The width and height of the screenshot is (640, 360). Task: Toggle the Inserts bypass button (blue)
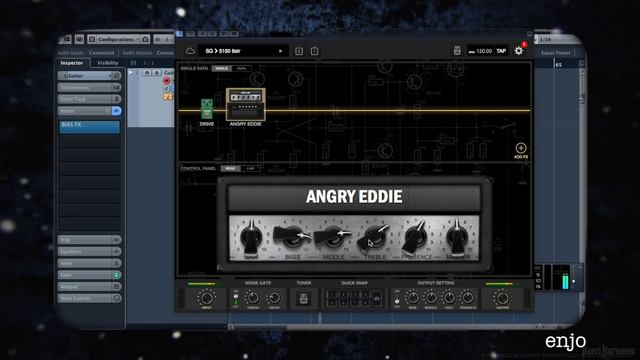tap(117, 111)
